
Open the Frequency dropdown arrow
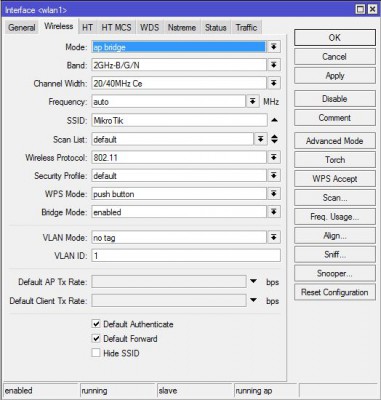click(253, 101)
